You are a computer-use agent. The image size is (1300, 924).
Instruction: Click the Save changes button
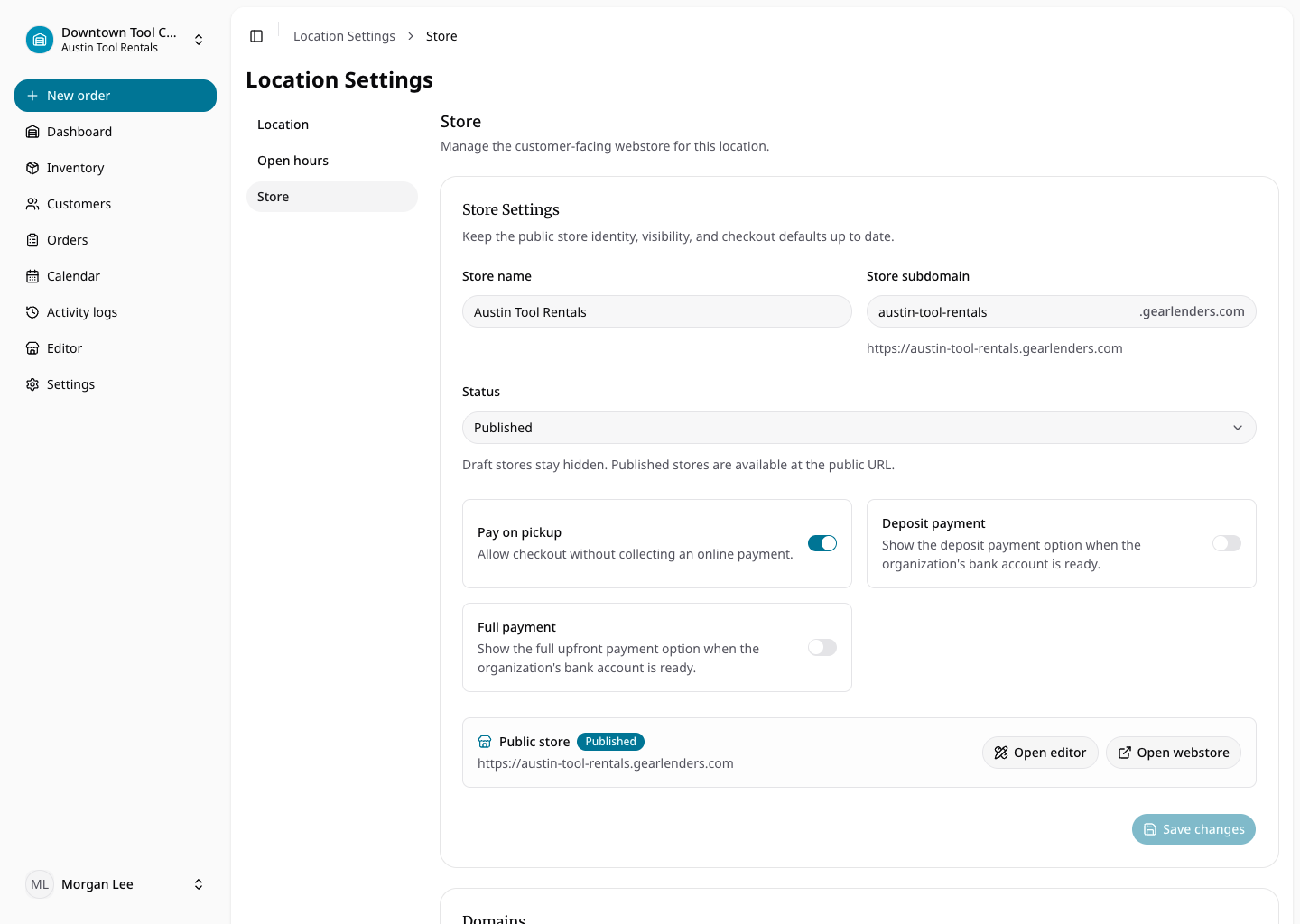[x=1193, y=829]
